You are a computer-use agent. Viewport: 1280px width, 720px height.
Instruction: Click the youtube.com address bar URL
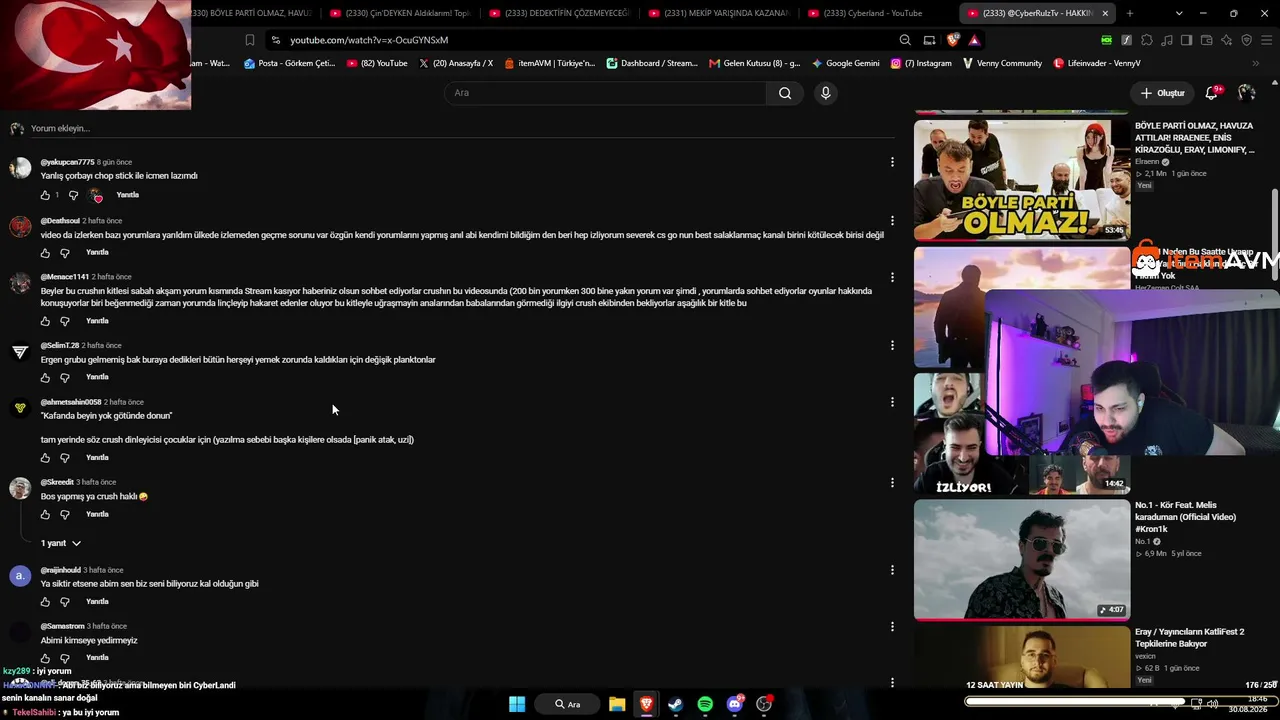click(x=369, y=40)
